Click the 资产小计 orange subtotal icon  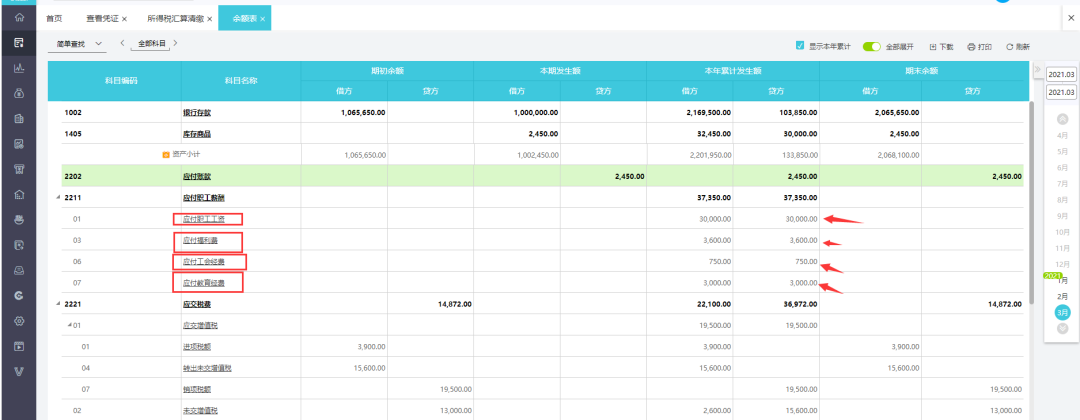point(165,155)
